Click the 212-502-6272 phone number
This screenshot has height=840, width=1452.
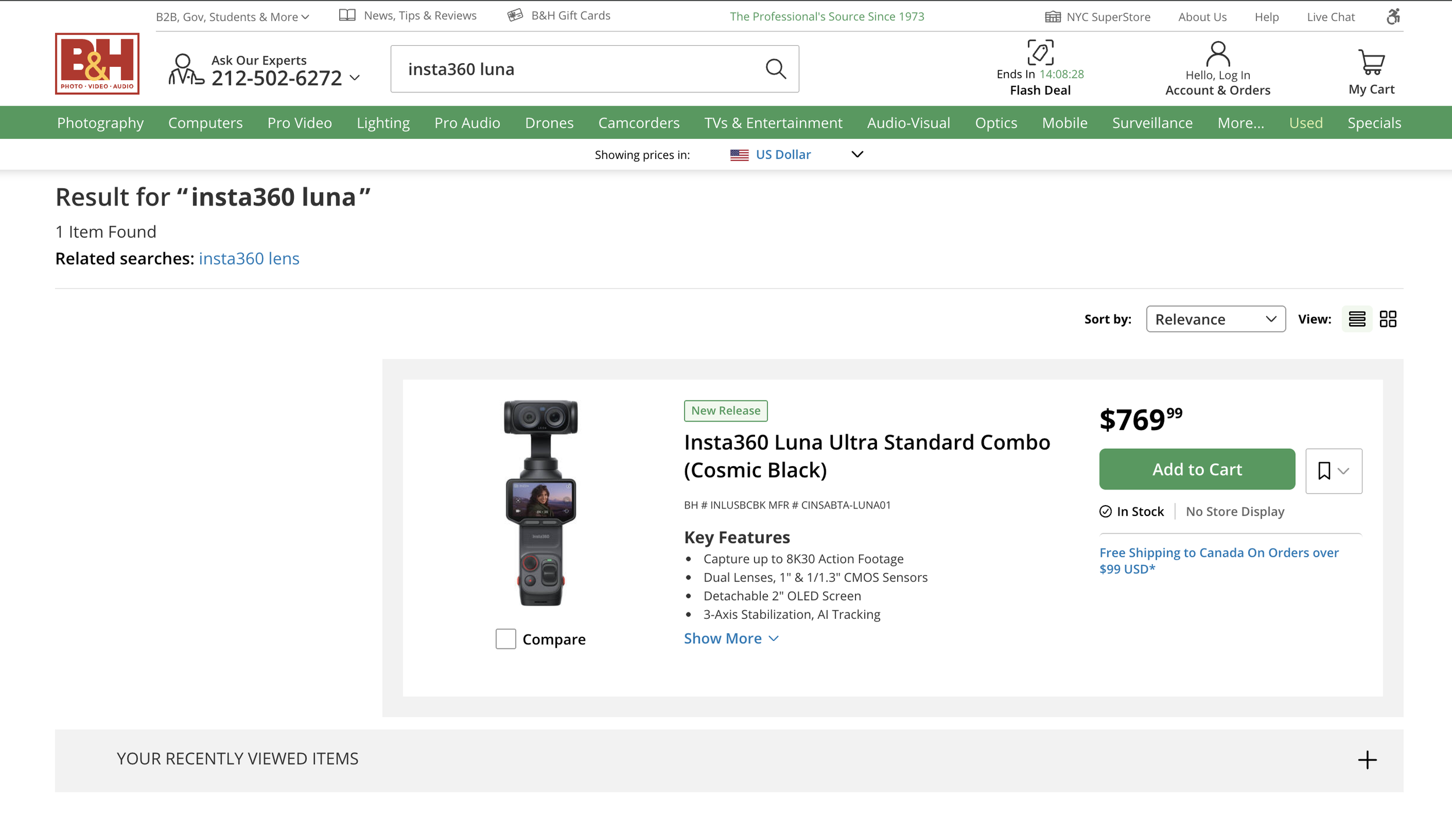click(x=276, y=78)
